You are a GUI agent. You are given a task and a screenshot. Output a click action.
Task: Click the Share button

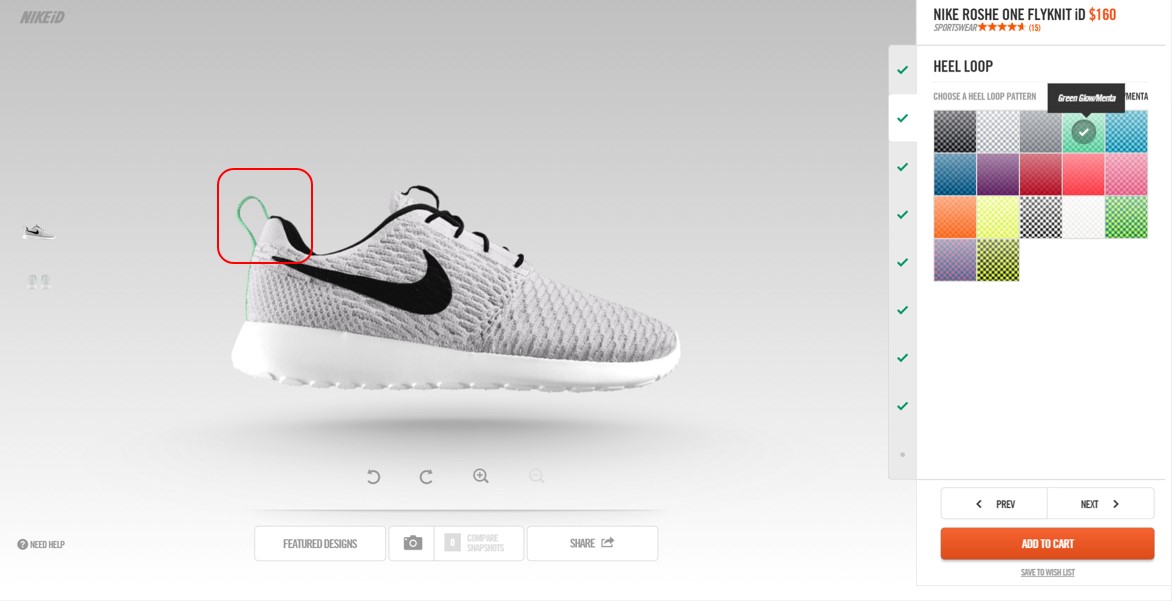[592, 543]
